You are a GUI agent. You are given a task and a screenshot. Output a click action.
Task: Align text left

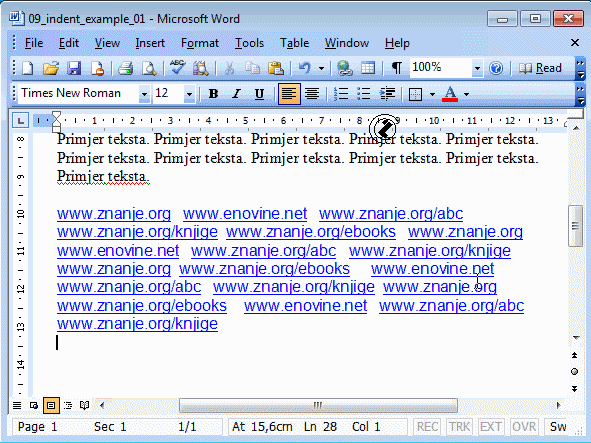[x=289, y=94]
